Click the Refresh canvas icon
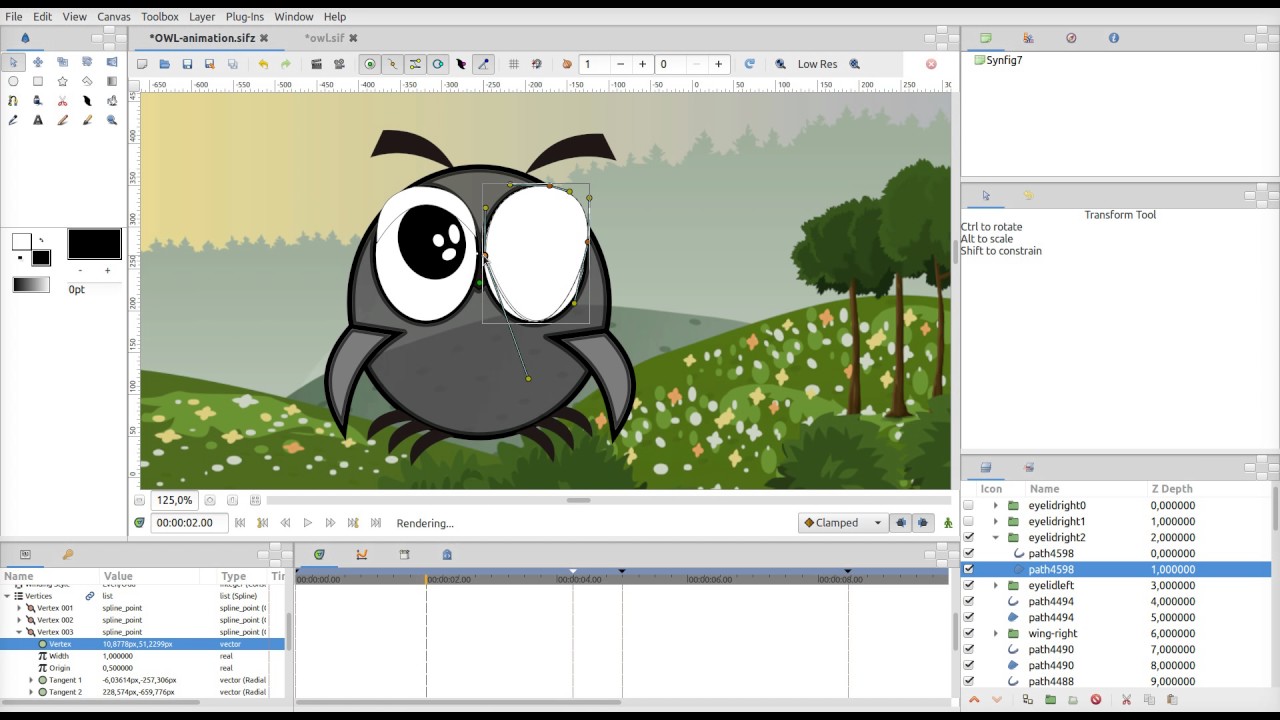The height and width of the screenshot is (720, 1280). point(749,64)
